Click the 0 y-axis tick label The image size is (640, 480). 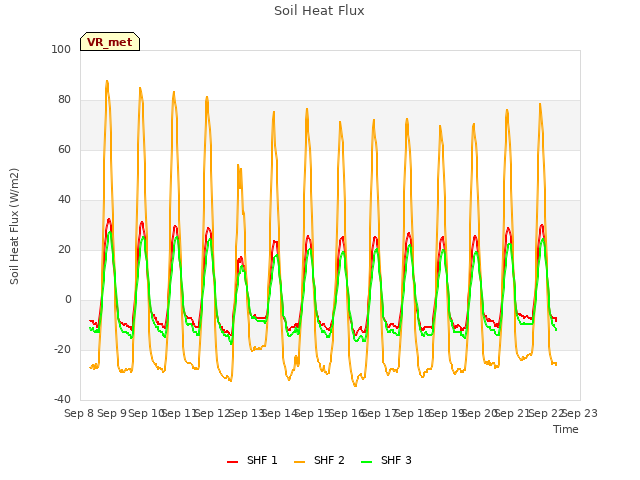tap(68, 300)
